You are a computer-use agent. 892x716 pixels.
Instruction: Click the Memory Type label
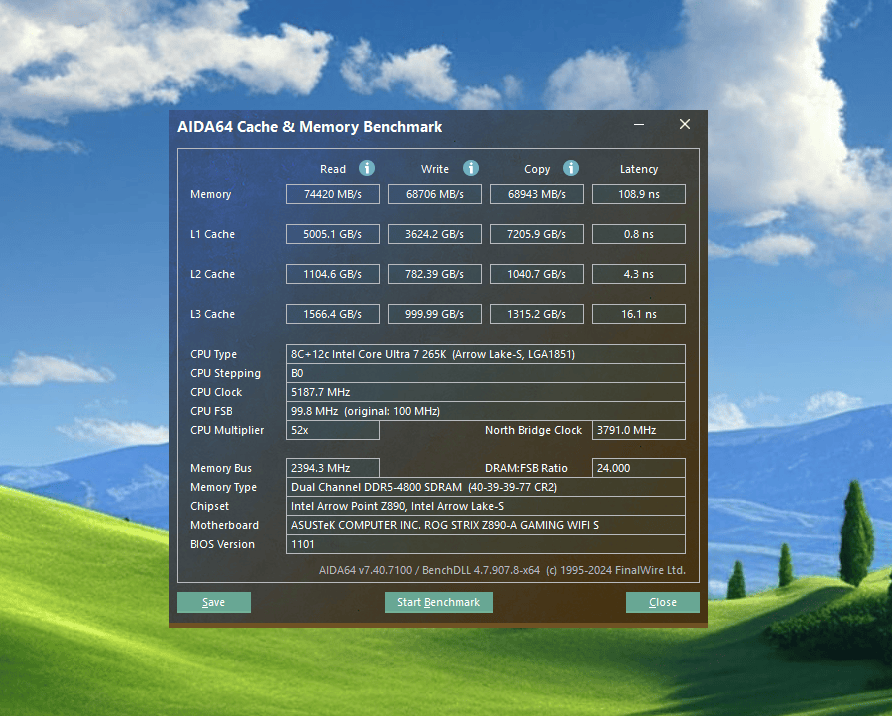pos(224,487)
